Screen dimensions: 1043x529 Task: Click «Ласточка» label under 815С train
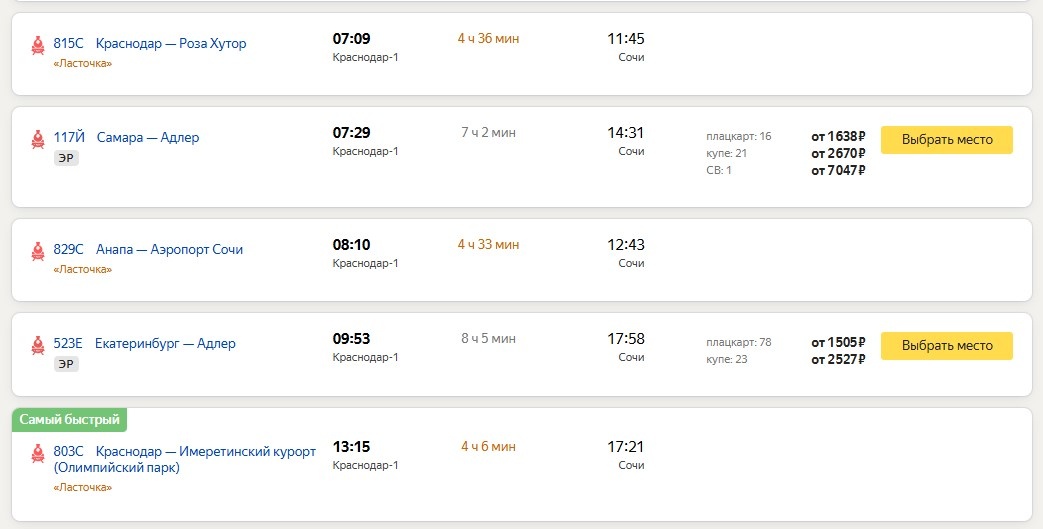tap(82, 63)
